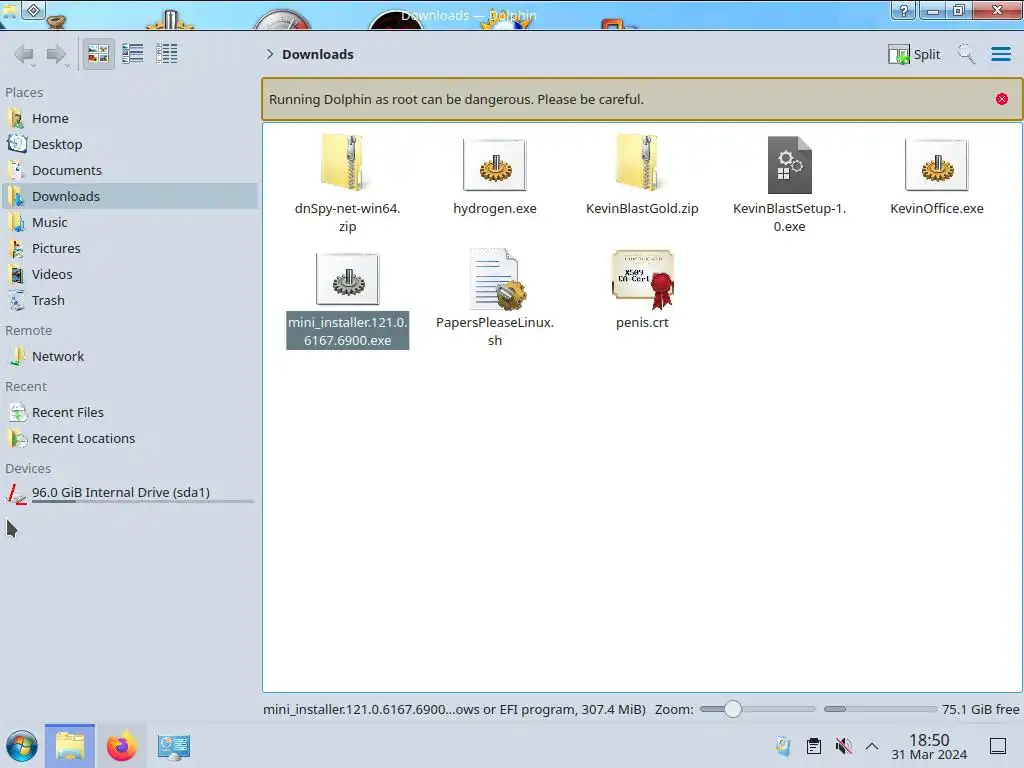Click the status bar file info text
Image resolution: width=1024 pixels, height=768 pixels.
(454, 709)
